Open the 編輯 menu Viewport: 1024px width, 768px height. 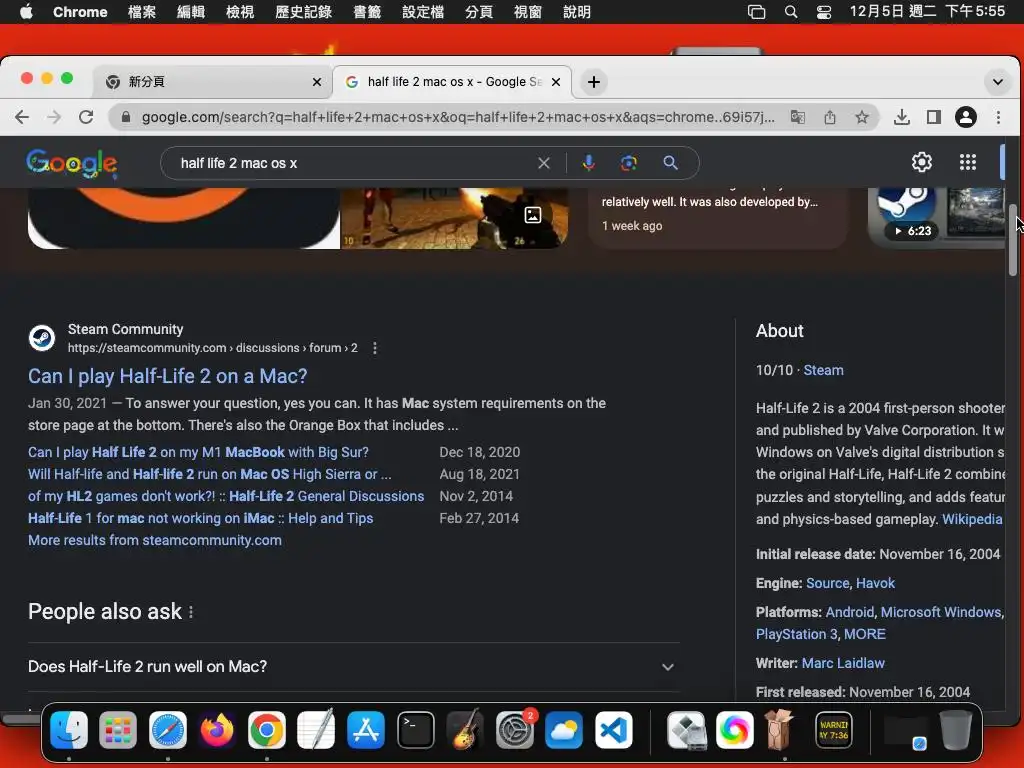[191, 12]
